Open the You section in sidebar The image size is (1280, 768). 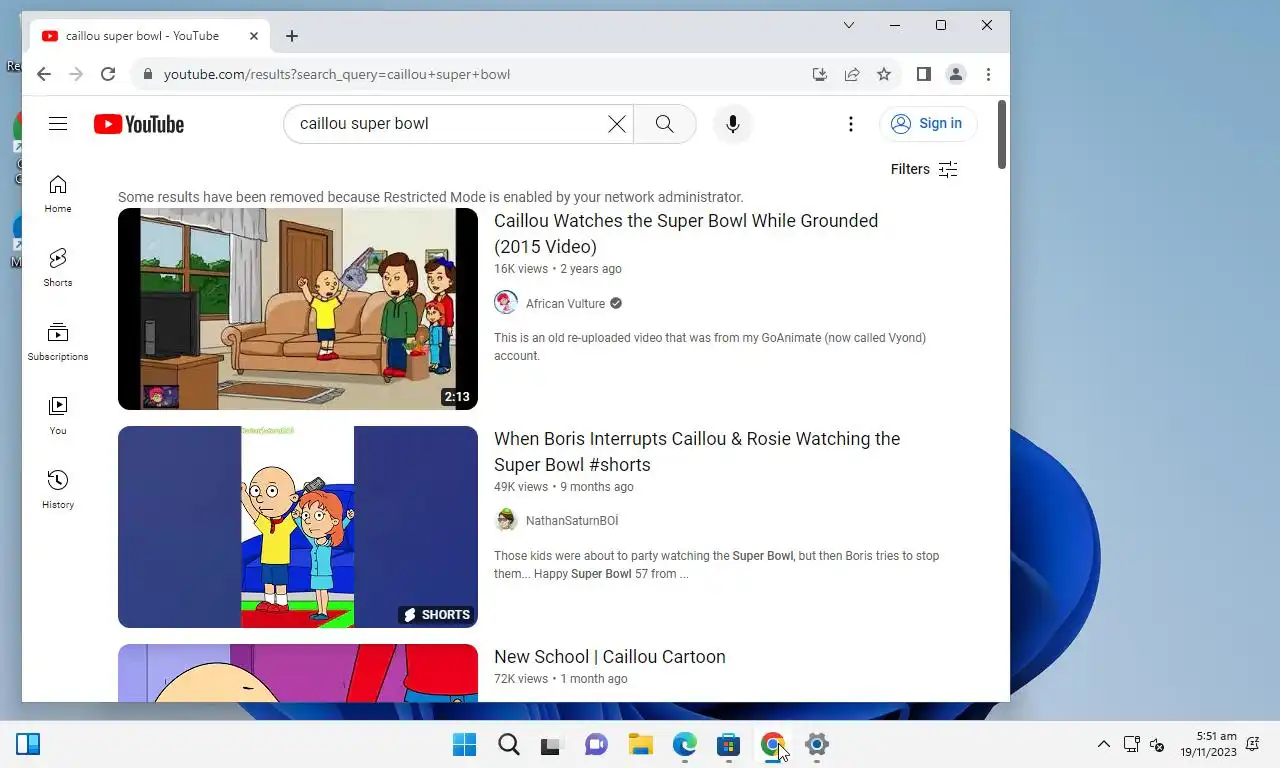click(58, 416)
